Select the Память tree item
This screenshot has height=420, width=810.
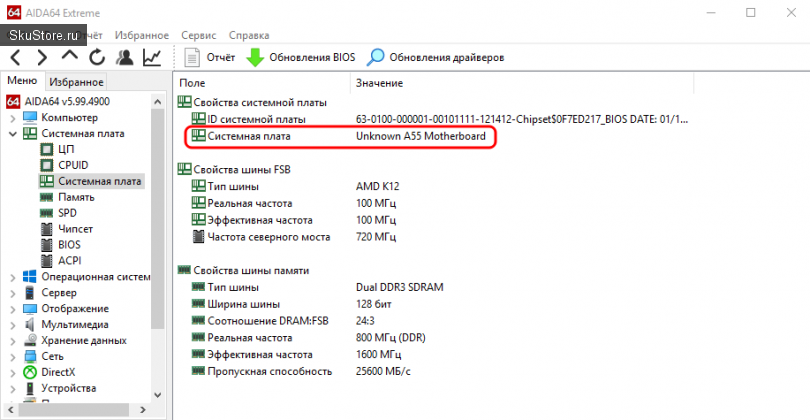68,197
